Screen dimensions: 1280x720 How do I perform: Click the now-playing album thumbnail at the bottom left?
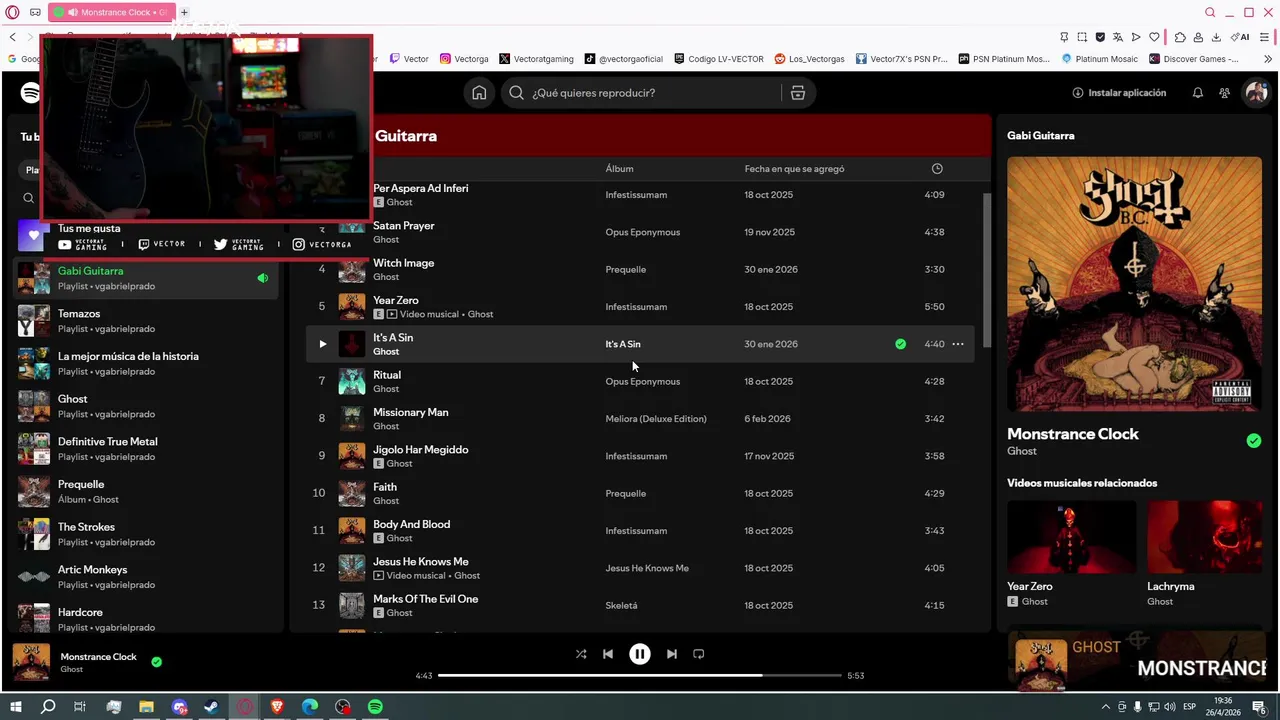31,662
